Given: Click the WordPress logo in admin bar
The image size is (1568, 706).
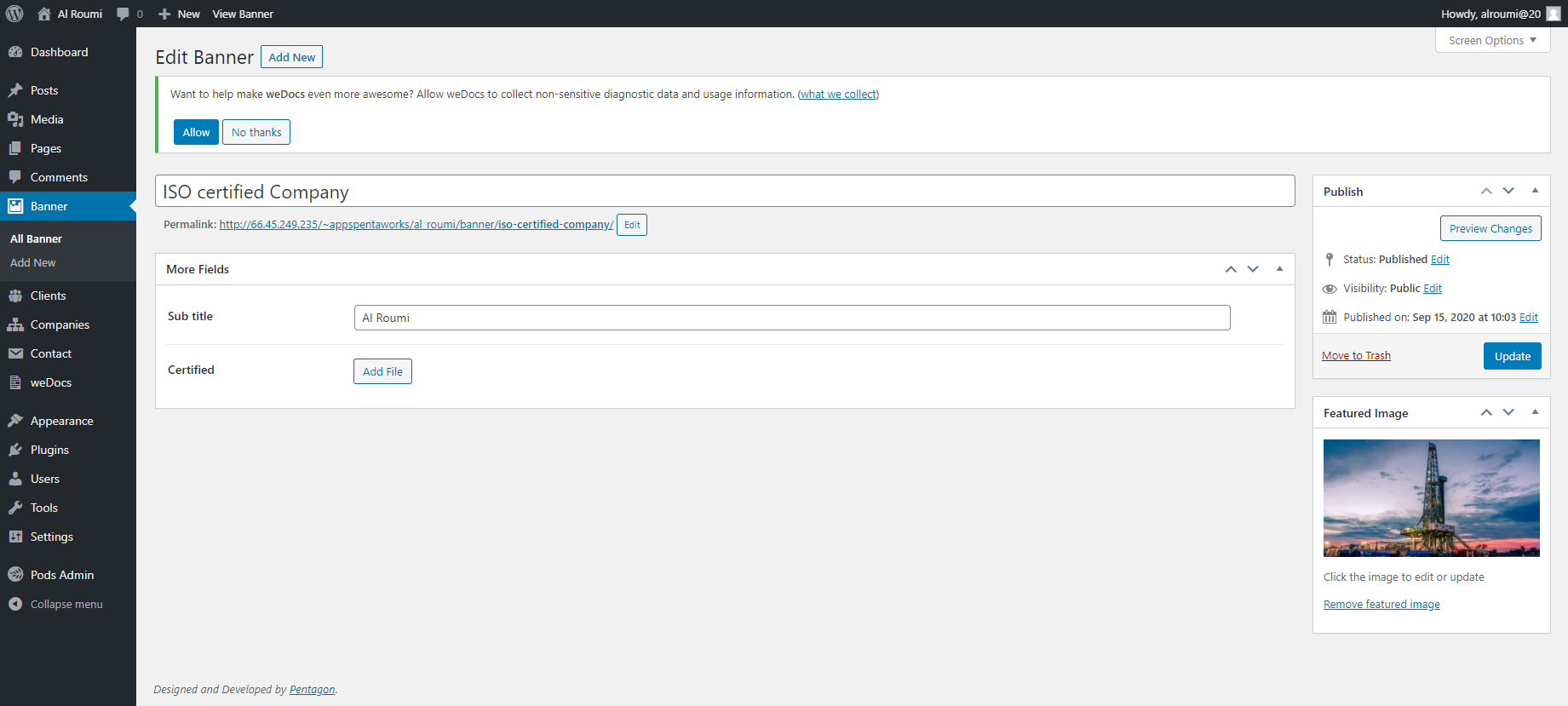Looking at the screenshot, I should (14, 14).
